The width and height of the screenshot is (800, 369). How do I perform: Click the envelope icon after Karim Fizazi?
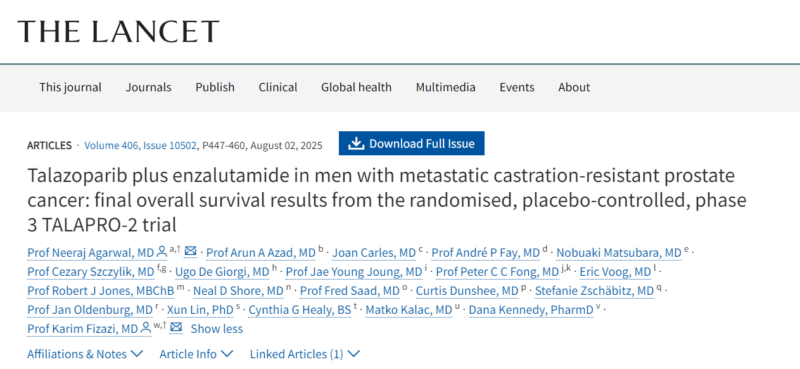176,327
